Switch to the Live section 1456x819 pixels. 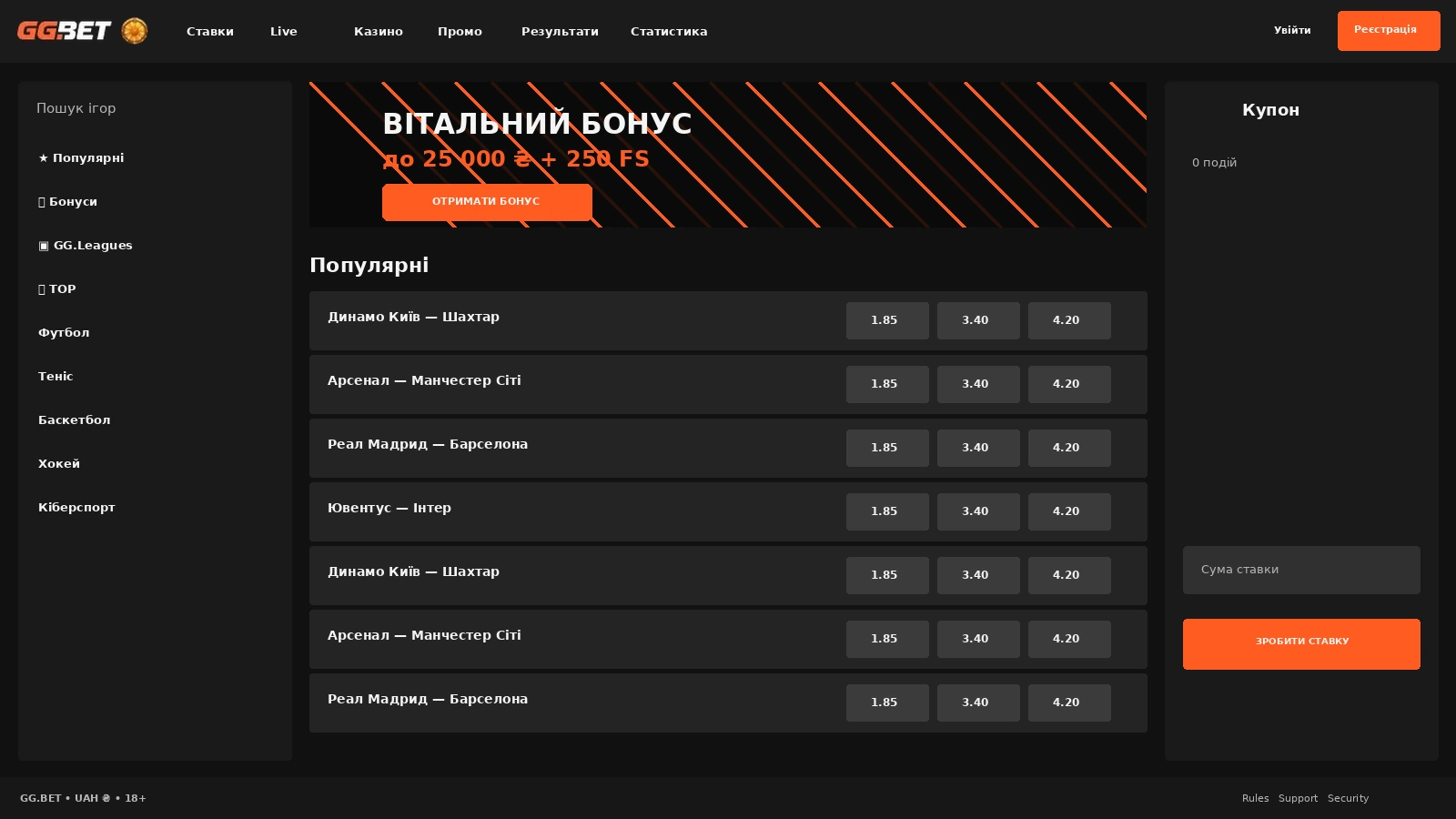tap(284, 31)
